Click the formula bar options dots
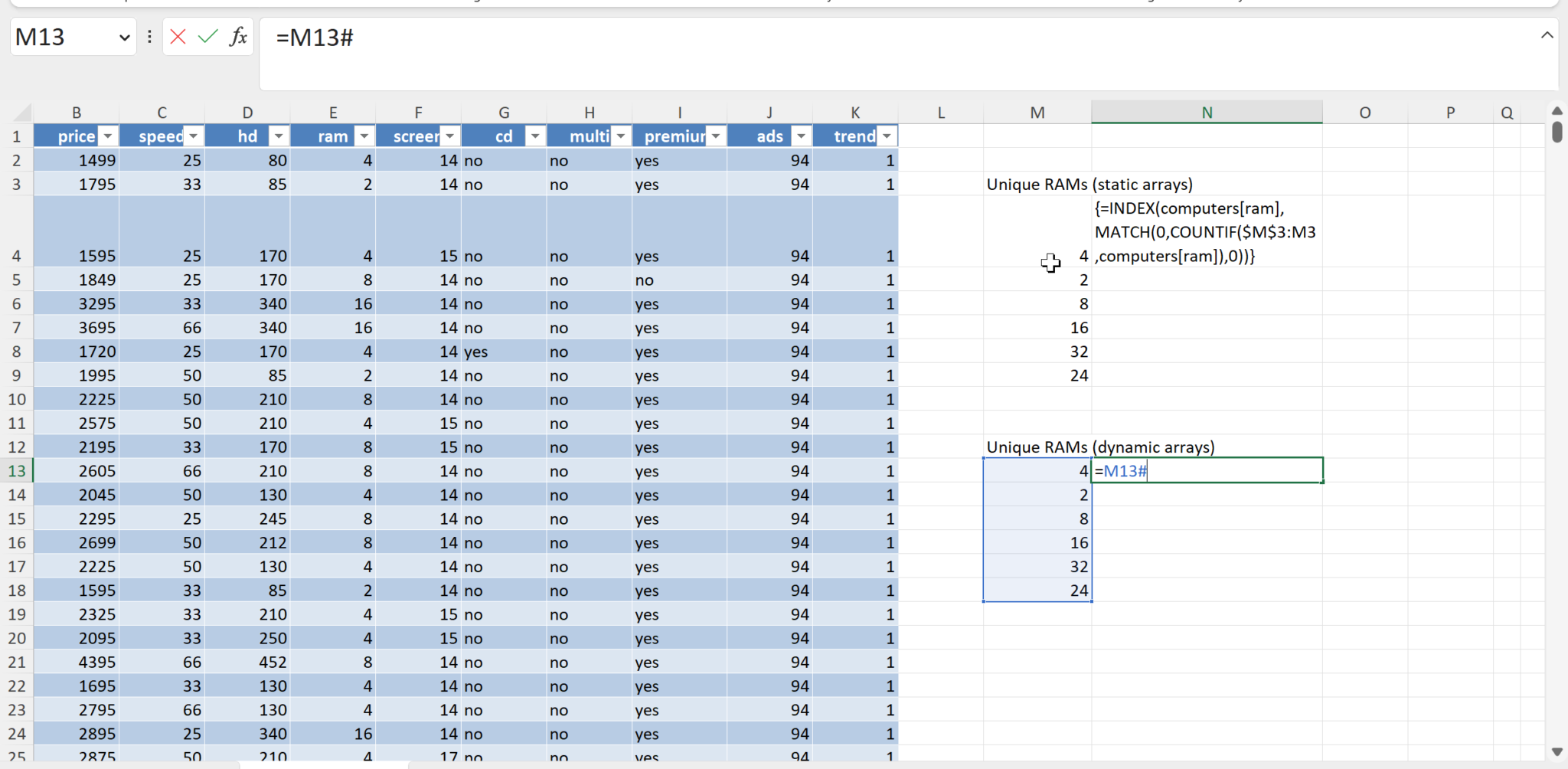The width and height of the screenshot is (1568, 769). click(149, 37)
